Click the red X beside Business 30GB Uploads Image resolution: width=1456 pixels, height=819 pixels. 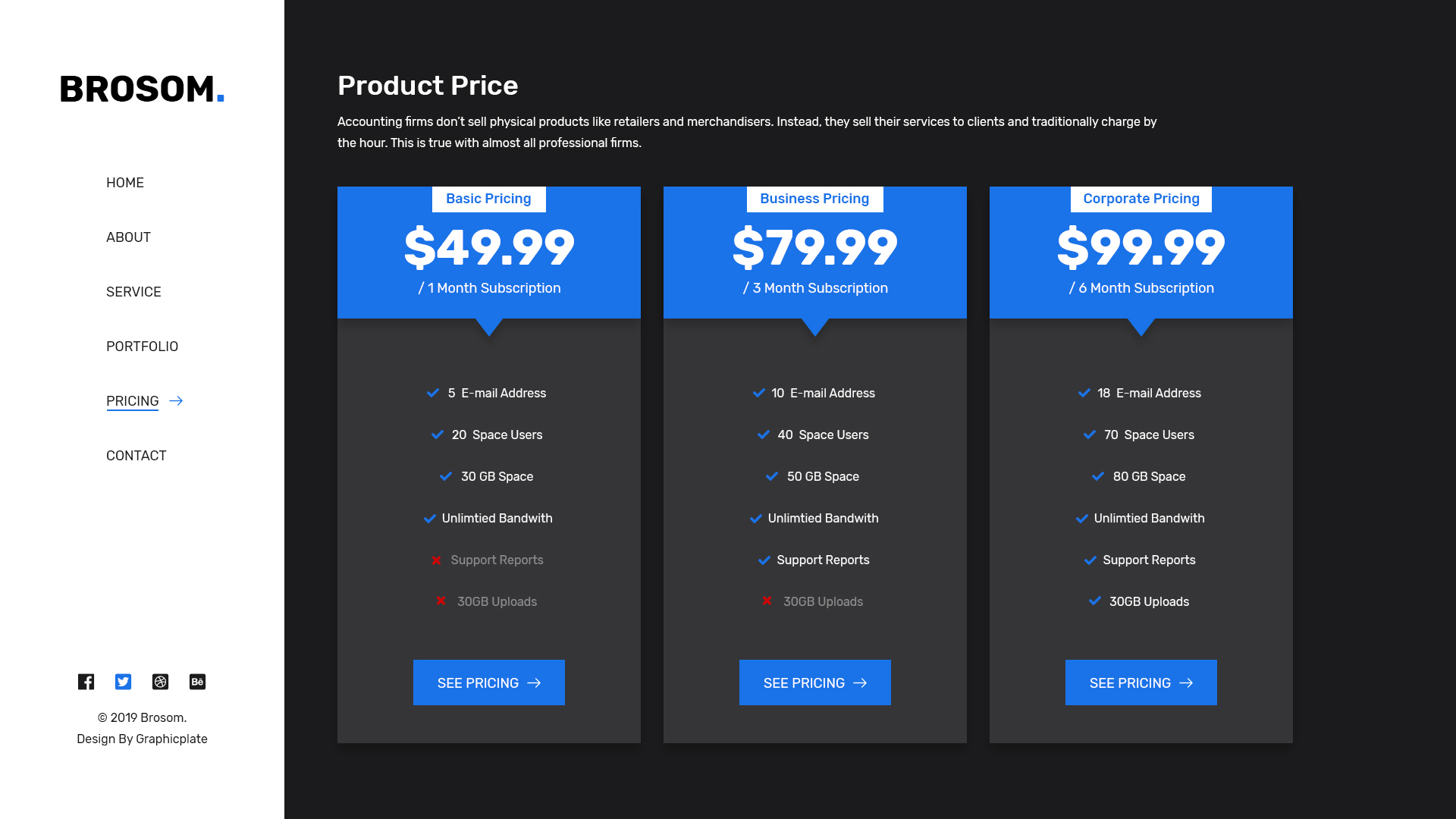[767, 601]
